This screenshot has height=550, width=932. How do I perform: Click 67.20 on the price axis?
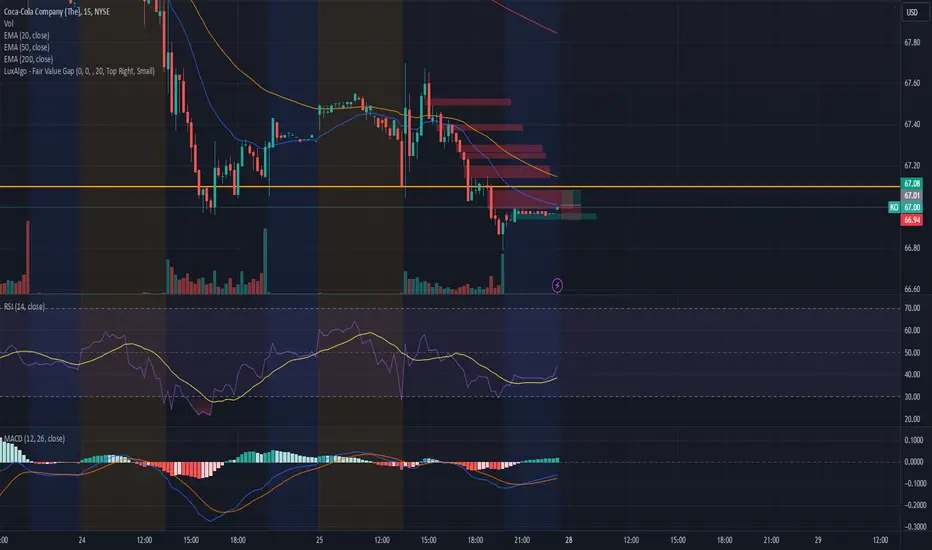(x=912, y=165)
